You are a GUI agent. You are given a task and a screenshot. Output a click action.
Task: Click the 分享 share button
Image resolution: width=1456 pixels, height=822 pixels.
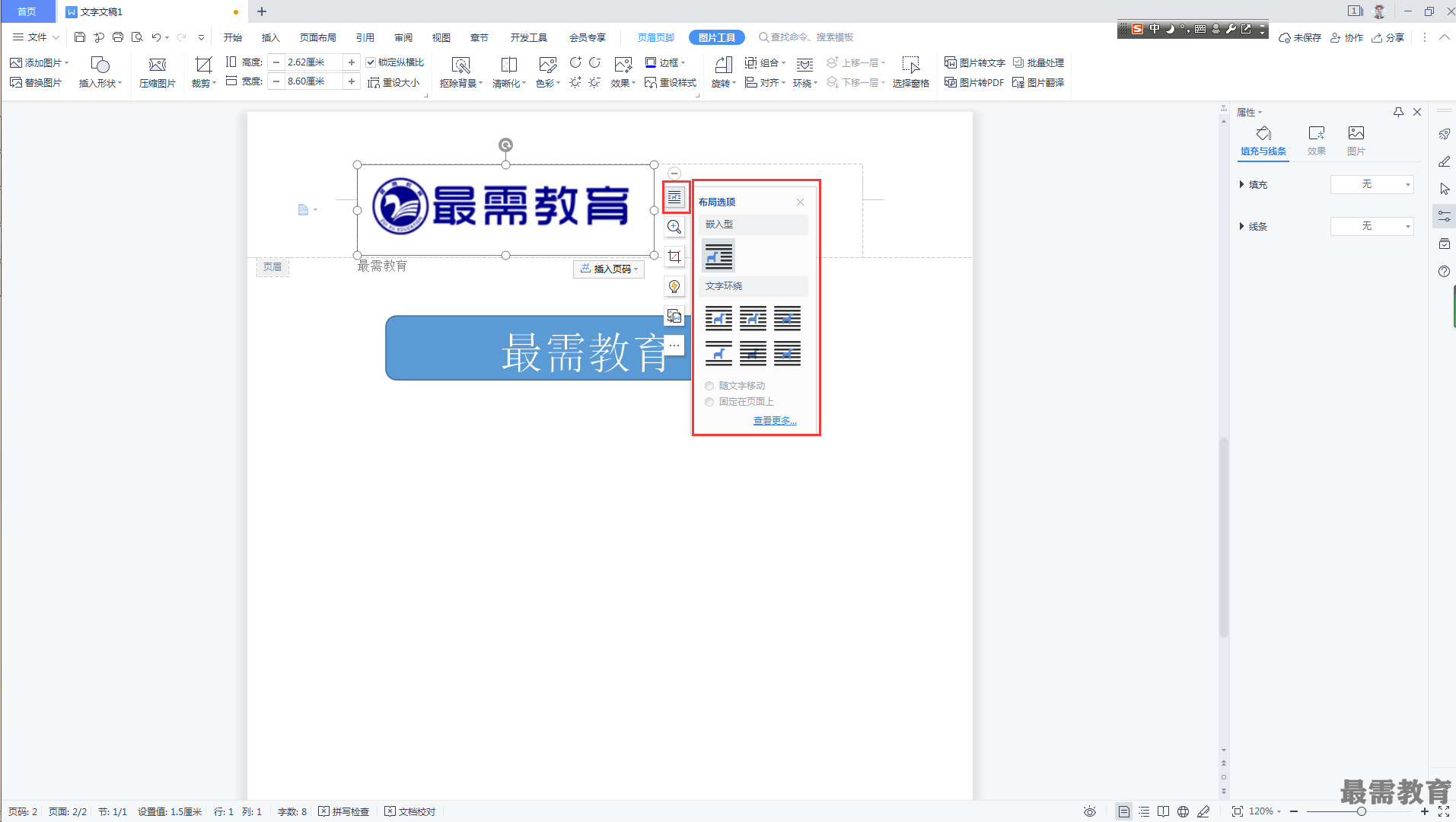tap(1388, 37)
